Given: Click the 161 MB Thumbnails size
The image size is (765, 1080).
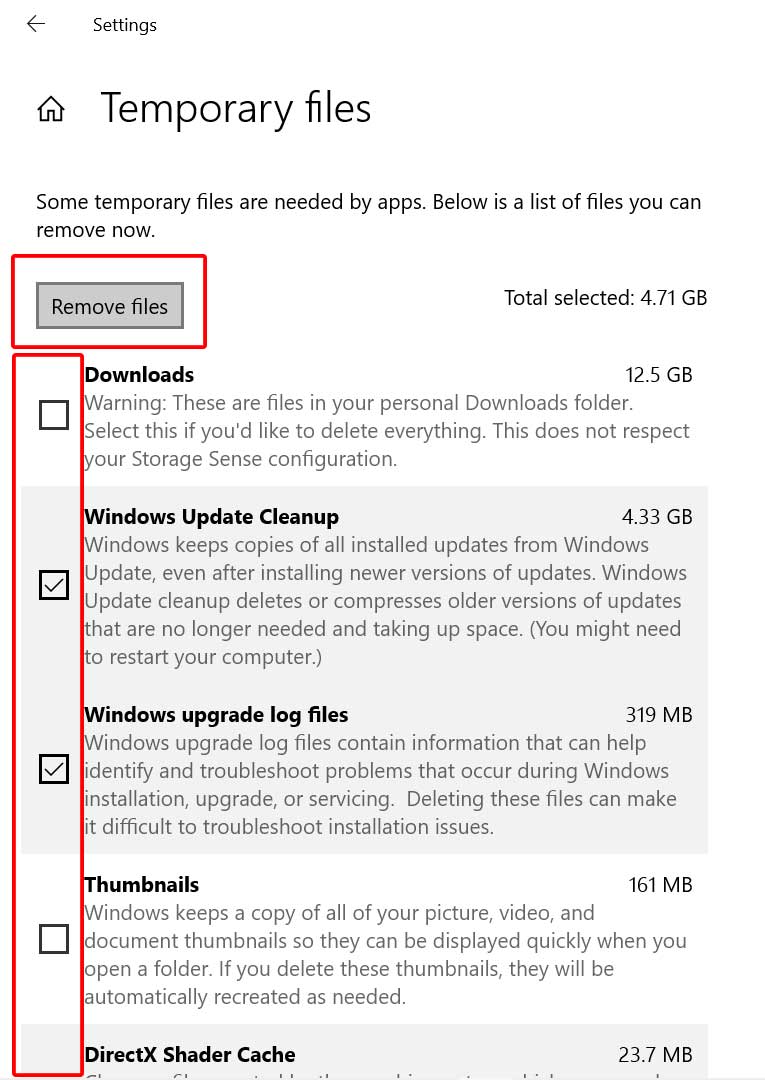Looking at the screenshot, I should tap(660, 884).
